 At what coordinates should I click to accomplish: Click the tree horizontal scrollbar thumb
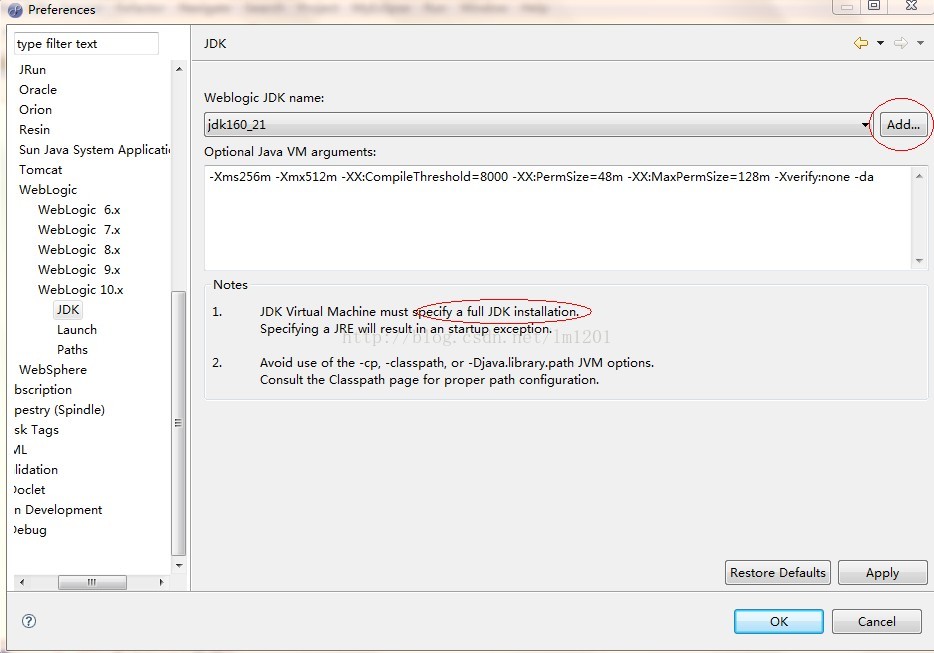[92, 582]
